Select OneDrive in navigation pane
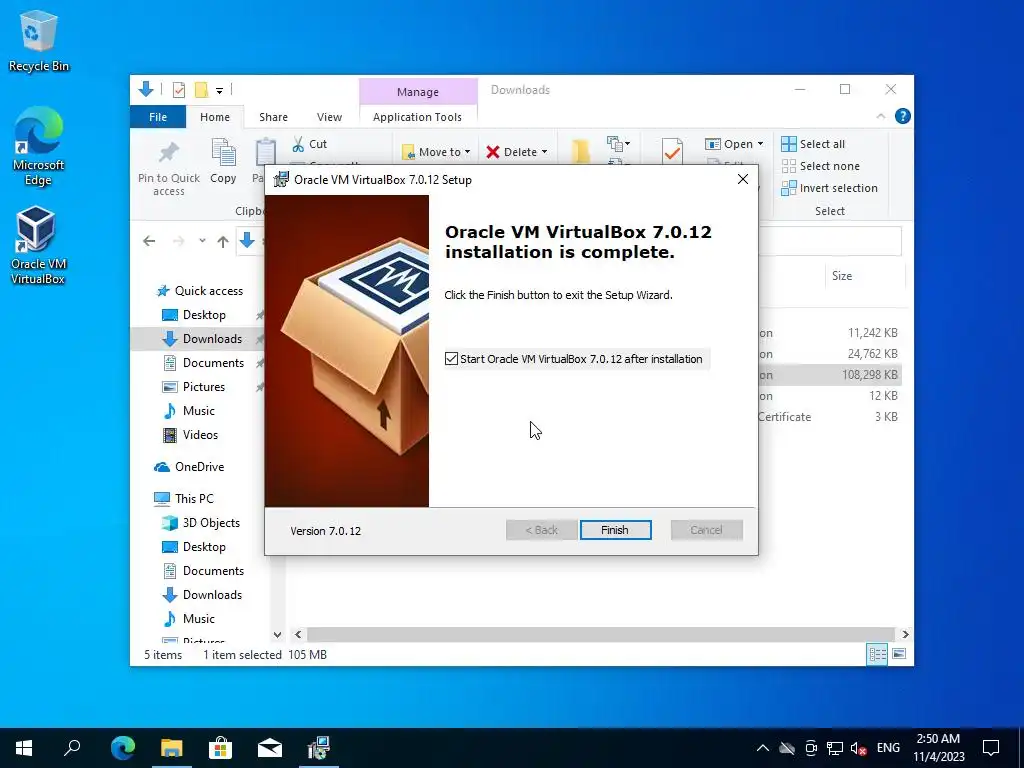This screenshot has width=1024, height=768. click(x=189, y=467)
